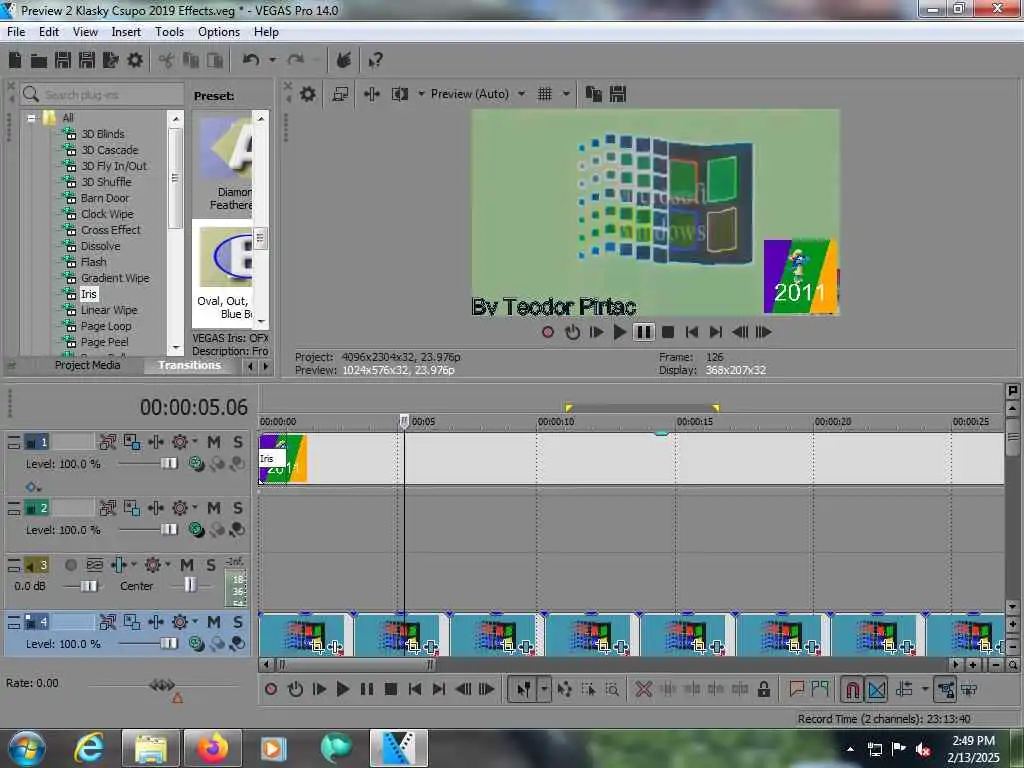This screenshot has width=1024, height=768.
Task: Open Video Preview properties gear icon
Action: coord(308,94)
